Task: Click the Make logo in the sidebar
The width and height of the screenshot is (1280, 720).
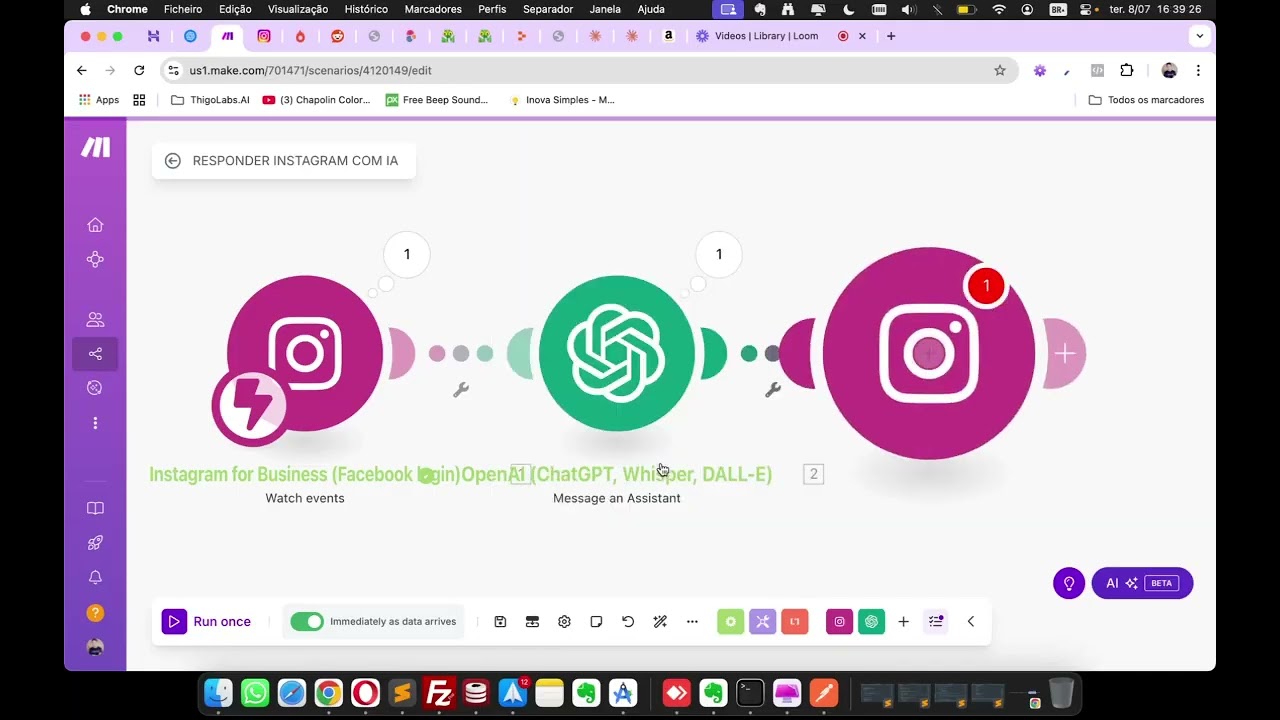Action: (x=95, y=147)
